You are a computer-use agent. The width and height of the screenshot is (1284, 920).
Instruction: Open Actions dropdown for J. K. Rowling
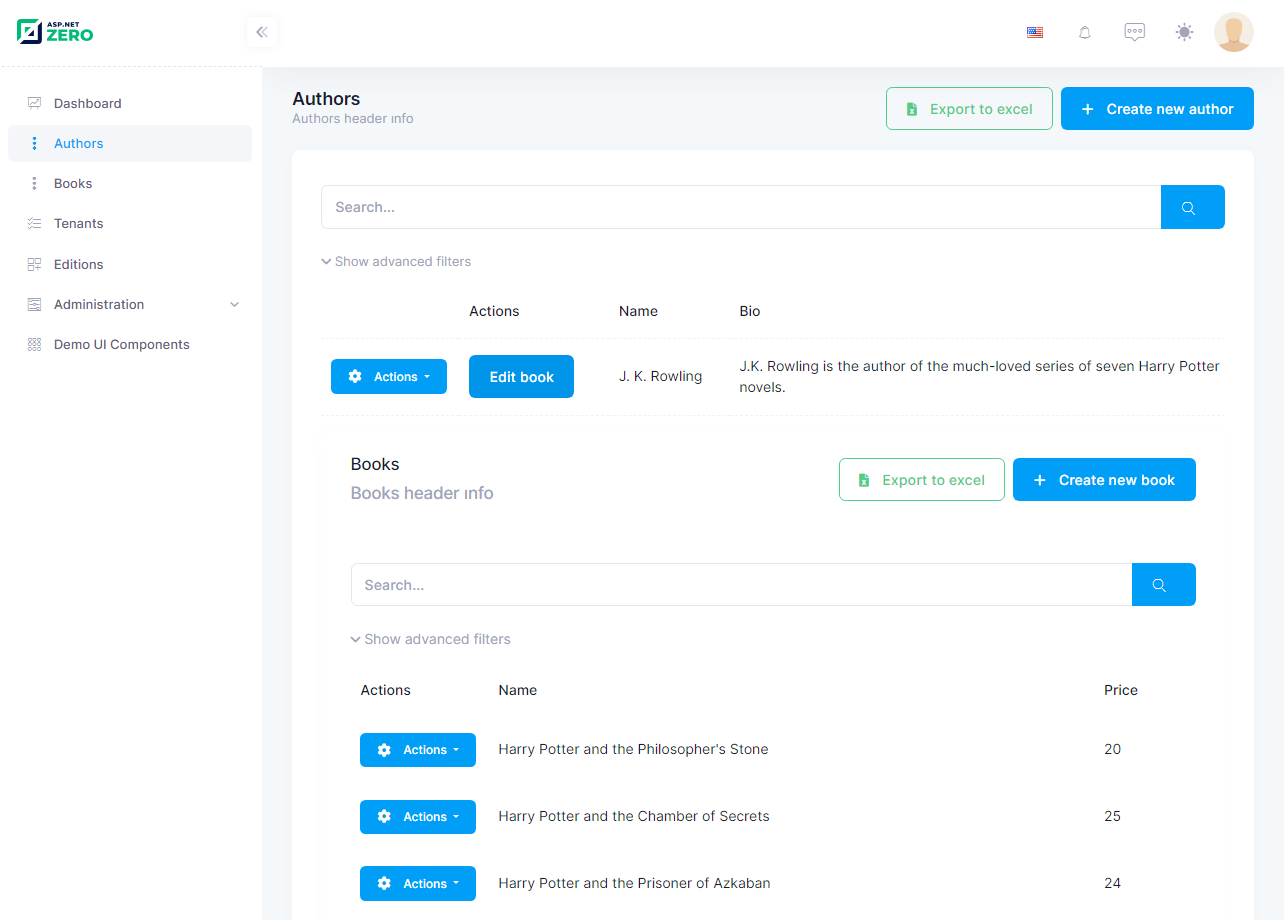click(389, 377)
